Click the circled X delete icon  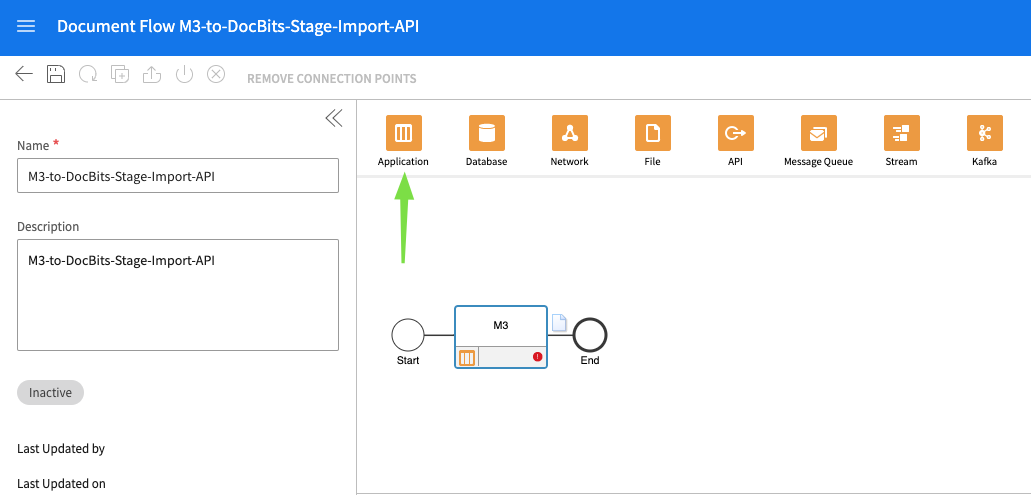pyautogui.click(x=216, y=75)
